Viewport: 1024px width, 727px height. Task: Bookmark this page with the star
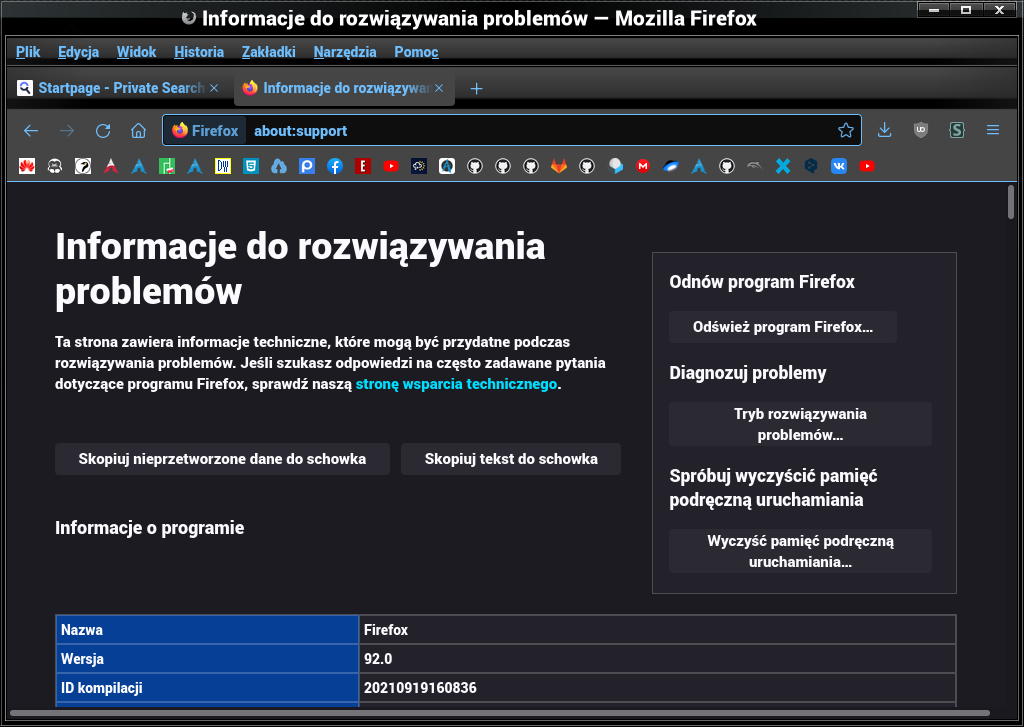tap(846, 131)
